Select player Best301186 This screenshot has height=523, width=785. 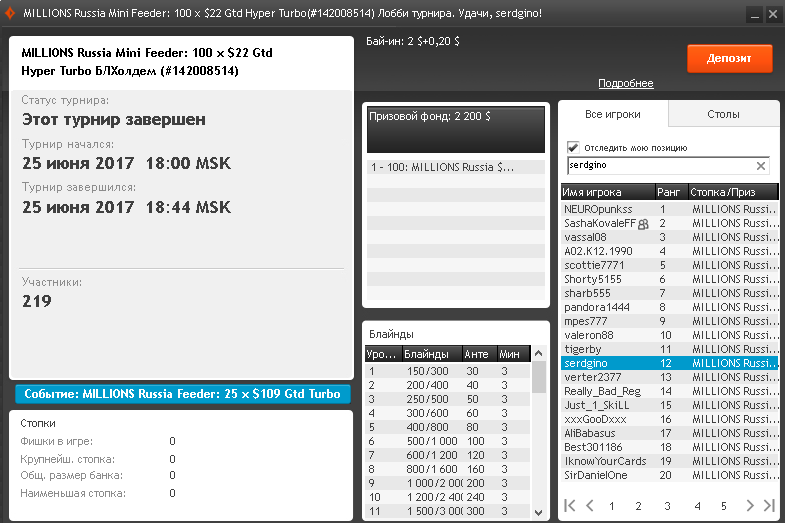click(x=670, y=447)
